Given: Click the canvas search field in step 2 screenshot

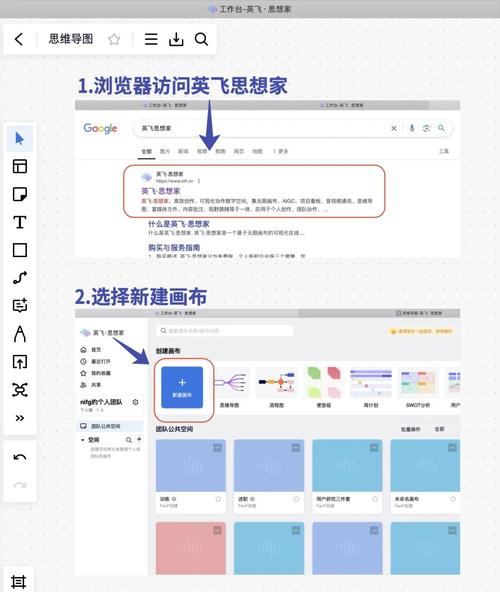Looking at the screenshot, I should tap(225, 331).
